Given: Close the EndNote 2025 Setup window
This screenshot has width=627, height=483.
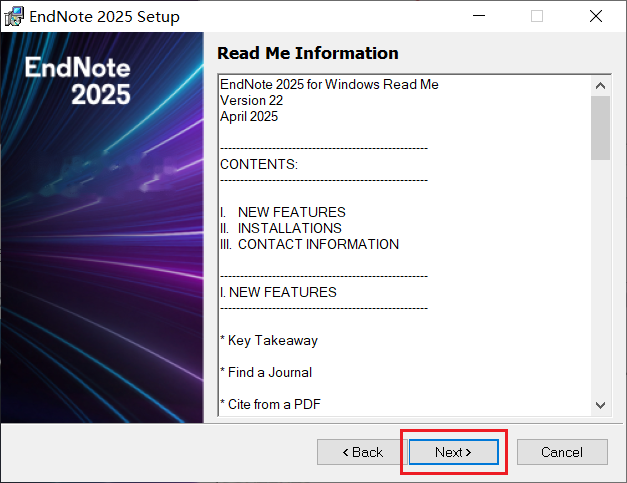Looking at the screenshot, I should [x=596, y=16].
